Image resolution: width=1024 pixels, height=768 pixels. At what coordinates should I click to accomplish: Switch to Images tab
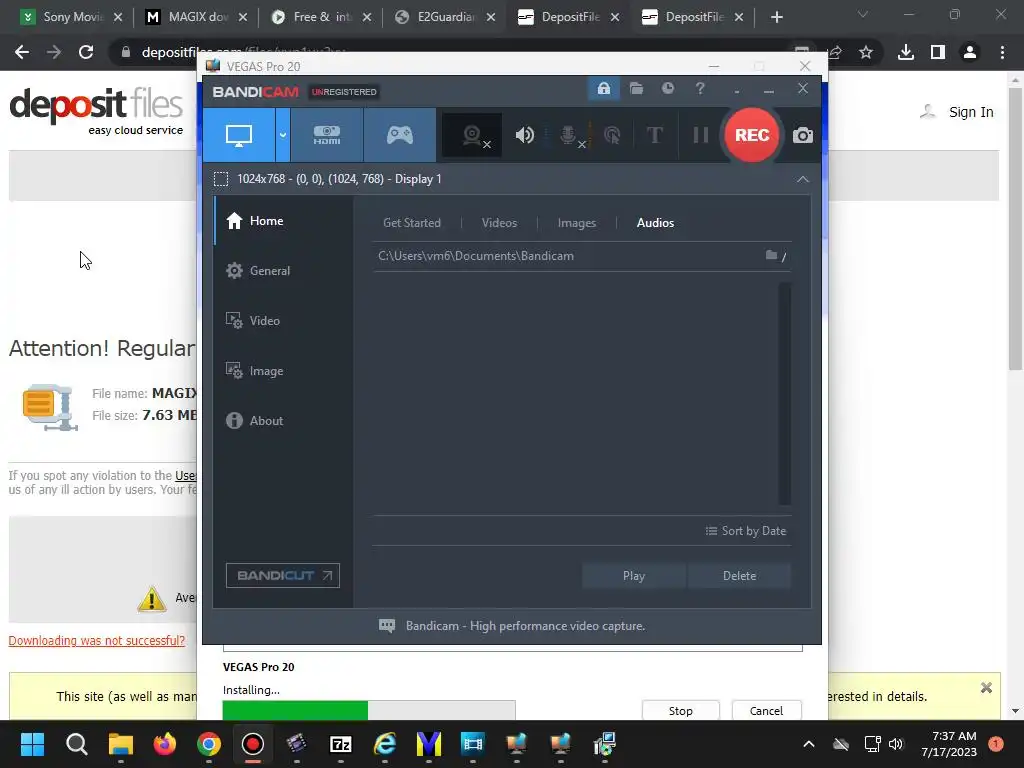tap(577, 223)
